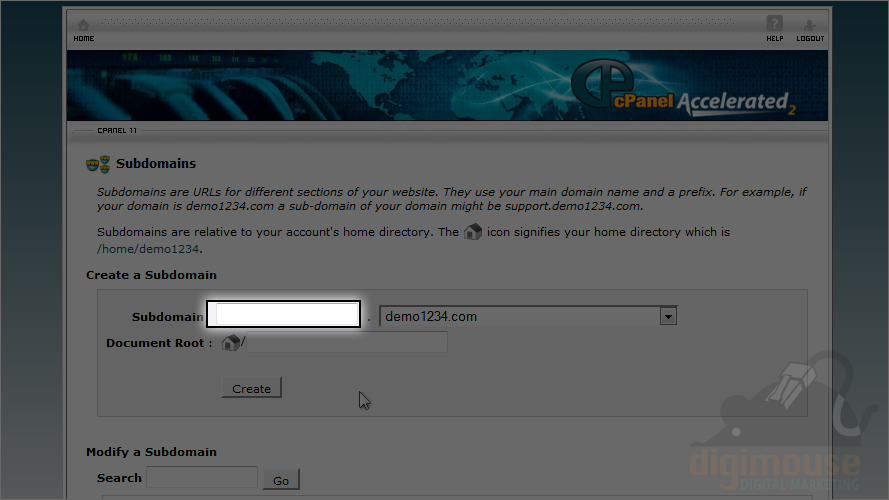Select the HOME text label in navigation
The image size is (889, 500).
coord(84,39)
